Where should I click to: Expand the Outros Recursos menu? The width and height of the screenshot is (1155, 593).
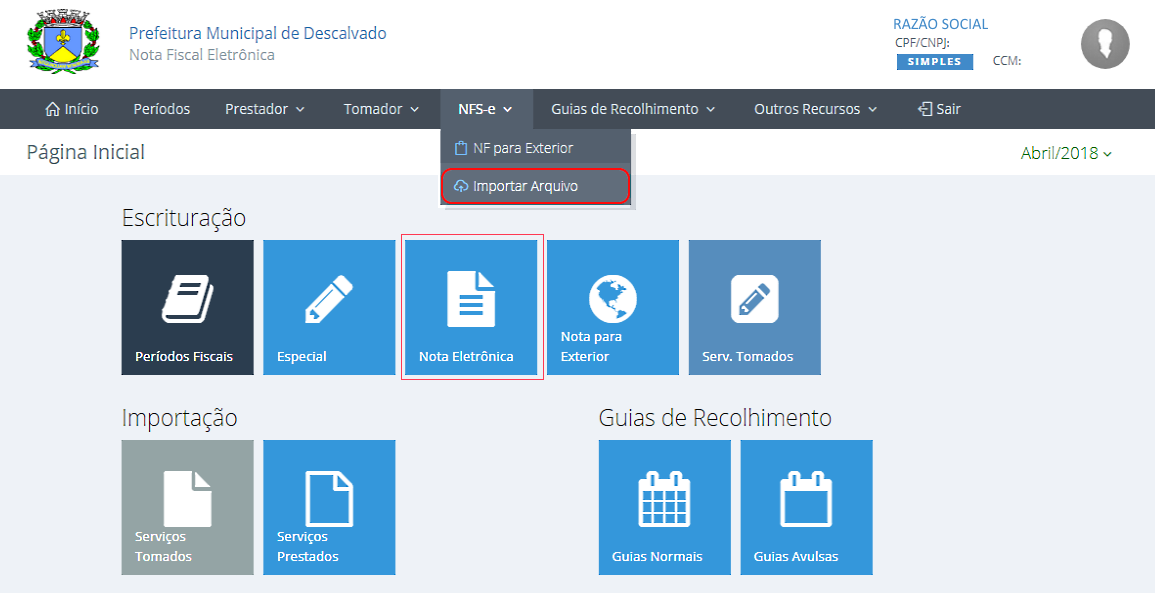pyautogui.click(x=815, y=109)
